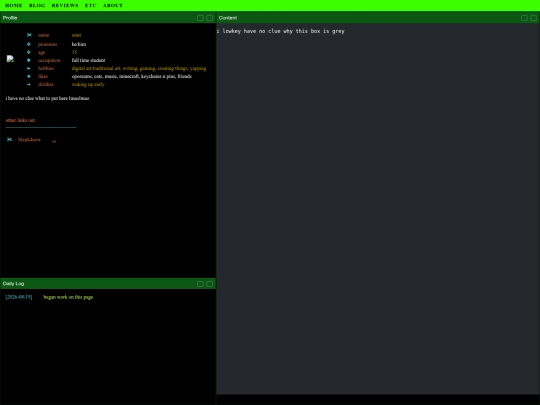Select the ETC navigation link

[91, 6]
